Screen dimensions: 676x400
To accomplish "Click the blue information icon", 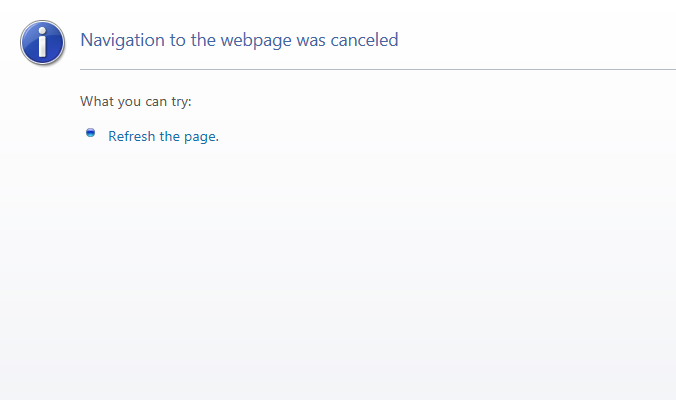I will coord(42,42).
